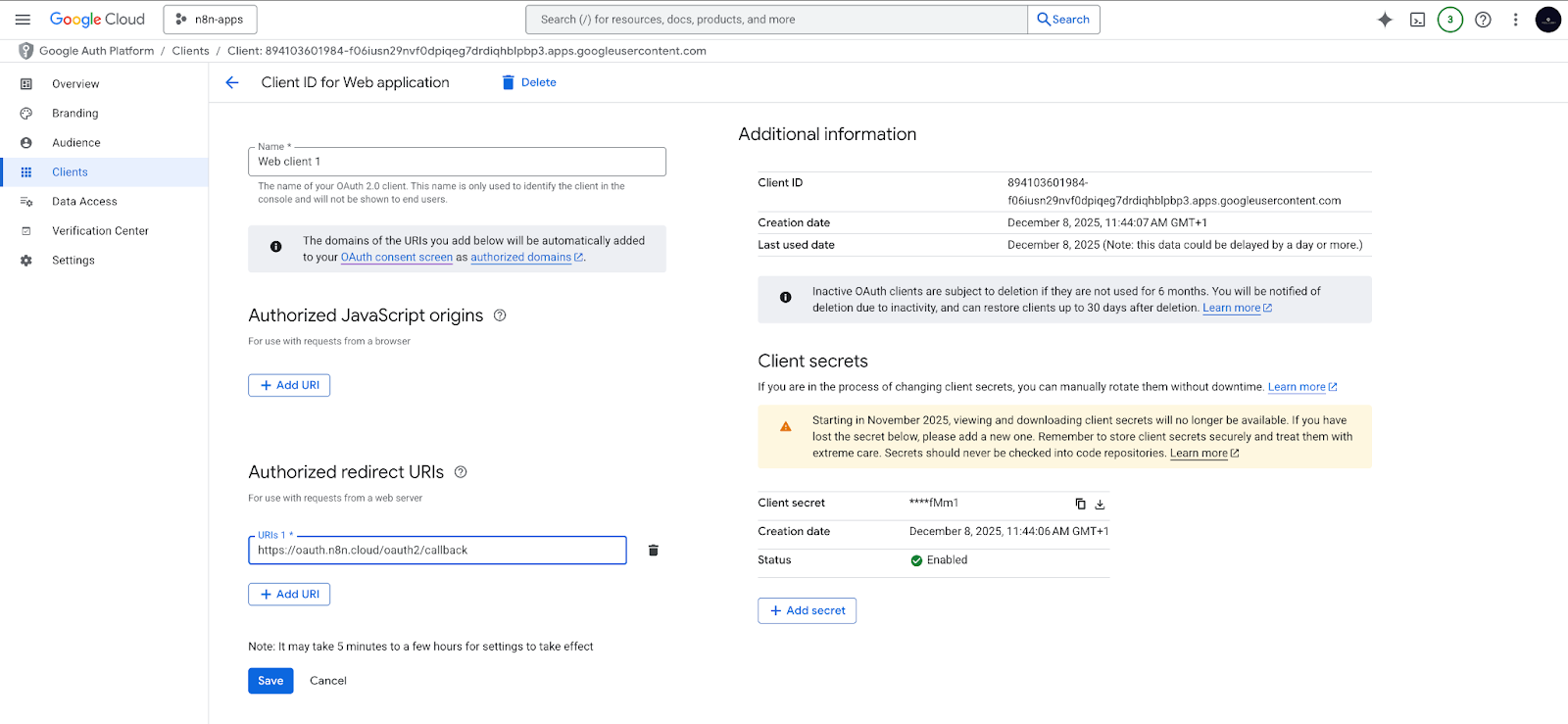Edit the Name field Web client 1
The height and width of the screenshot is (724, 1568).
(457, 162)
